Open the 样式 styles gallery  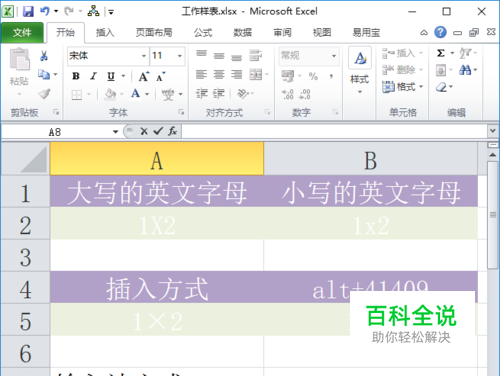pyautogui.click(x=360, y=70)
